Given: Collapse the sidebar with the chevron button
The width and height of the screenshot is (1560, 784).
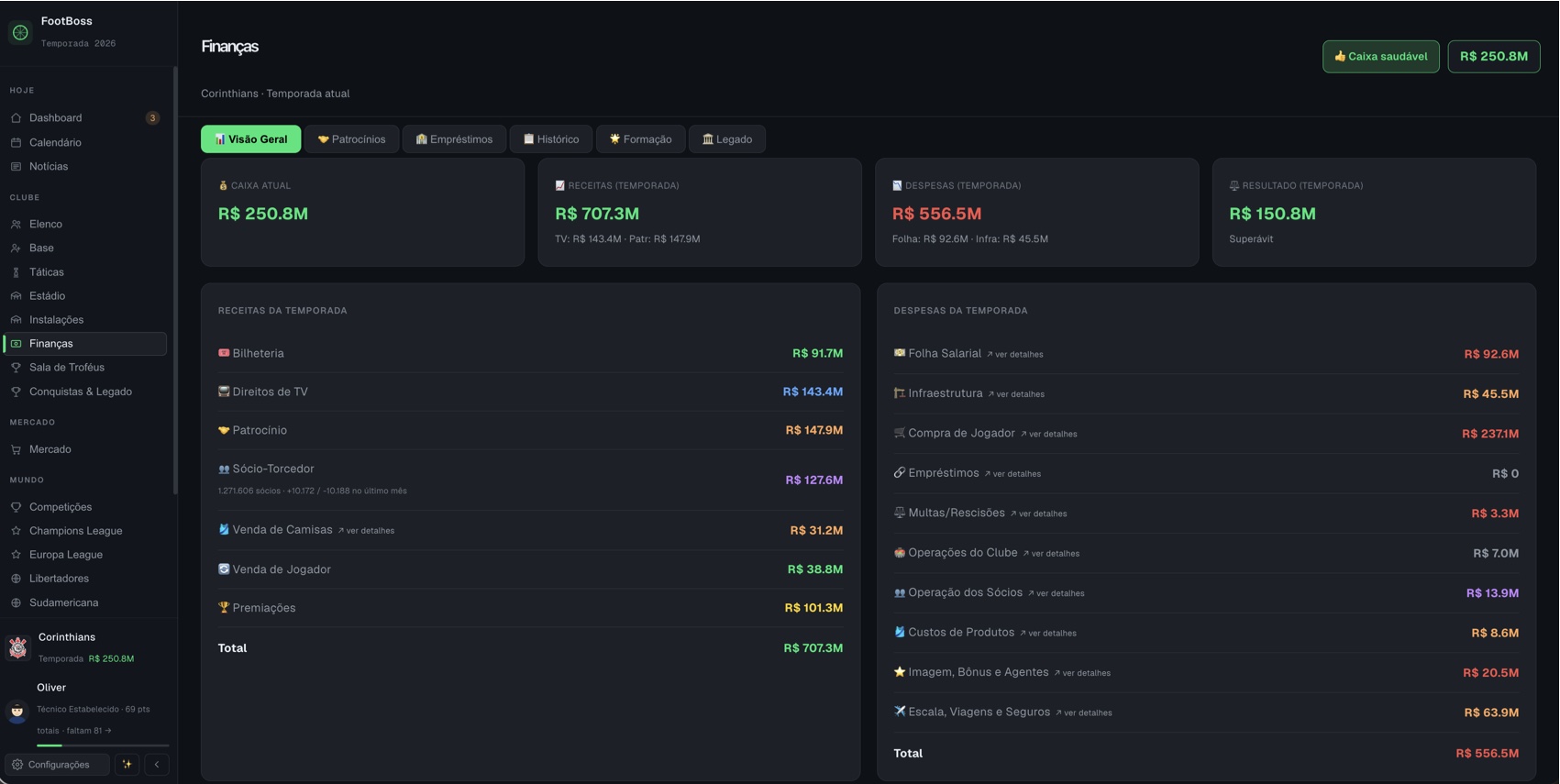Looking at the screenshot, I should 157,764.
